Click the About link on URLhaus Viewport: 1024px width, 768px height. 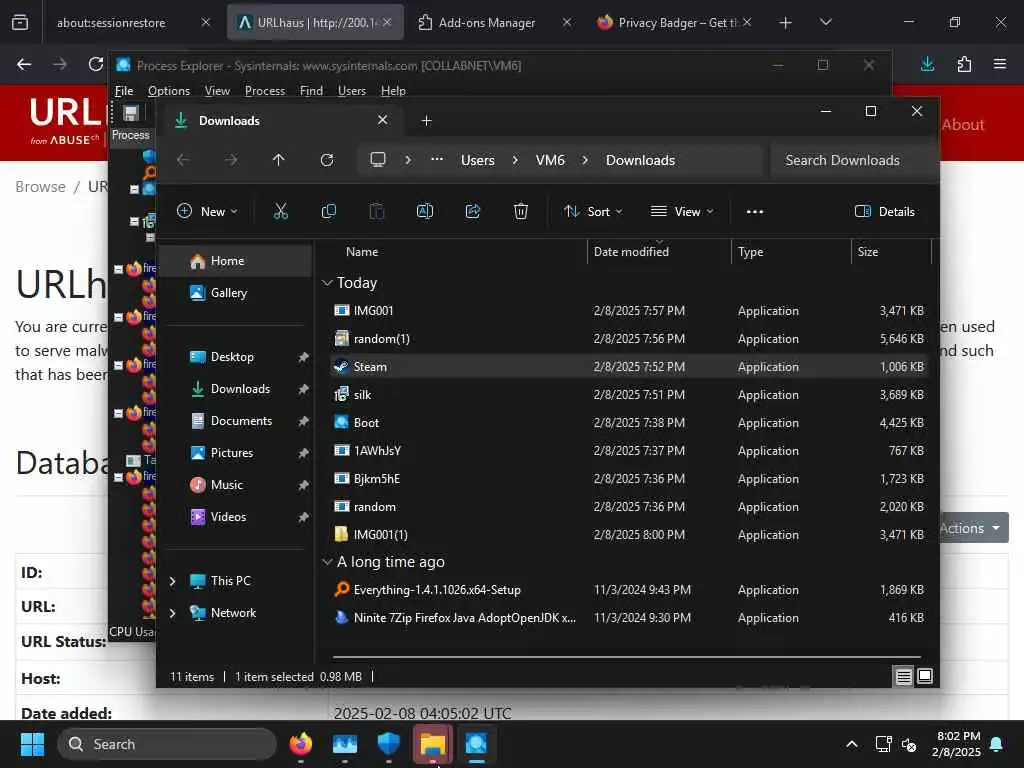pos(963,124)
